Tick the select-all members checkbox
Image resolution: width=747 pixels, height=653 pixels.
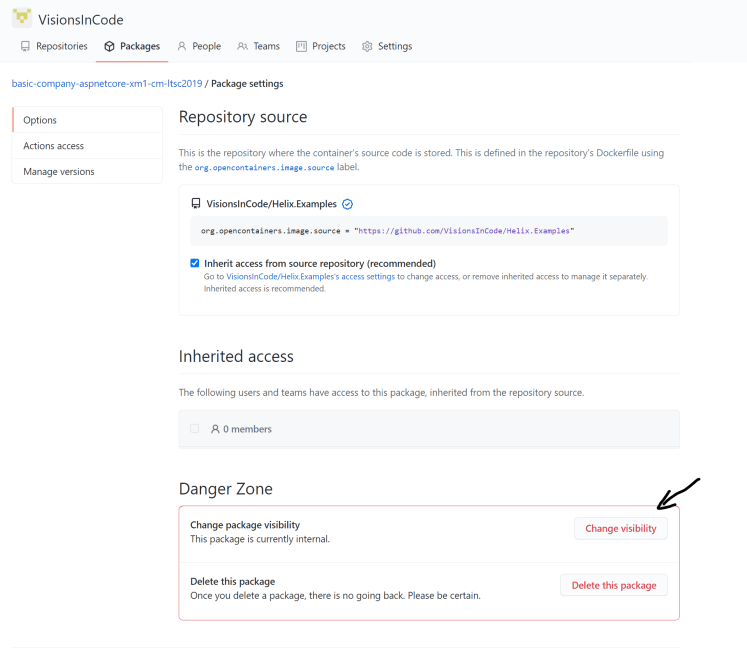click(x=195, y=429)
